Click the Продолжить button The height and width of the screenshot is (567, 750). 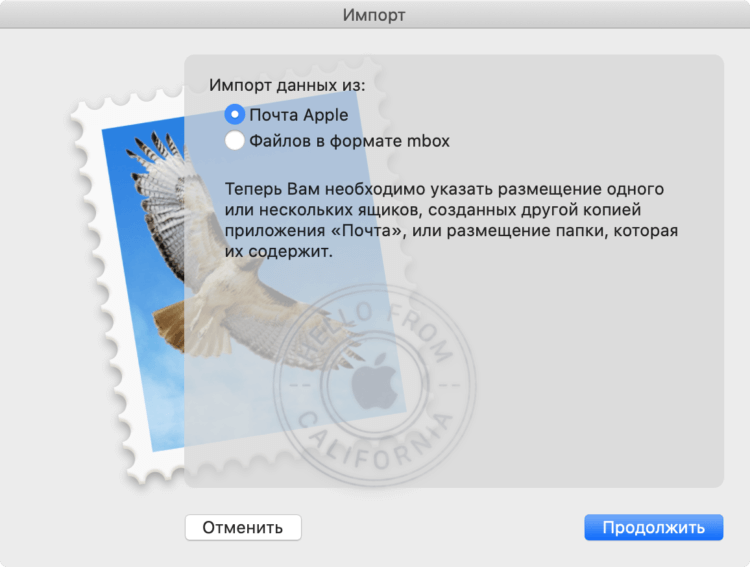653,527
